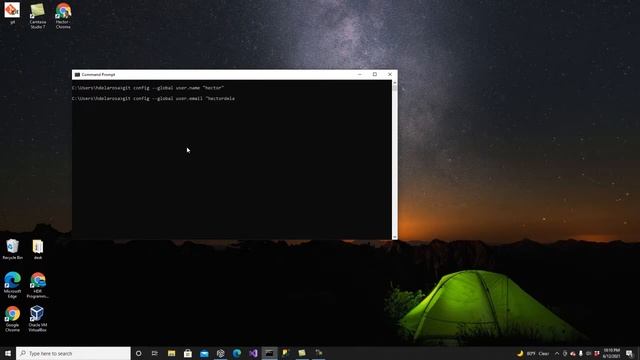640x360 pixels.
Task: Open the desk folder on the desktop
Action: 38,249
